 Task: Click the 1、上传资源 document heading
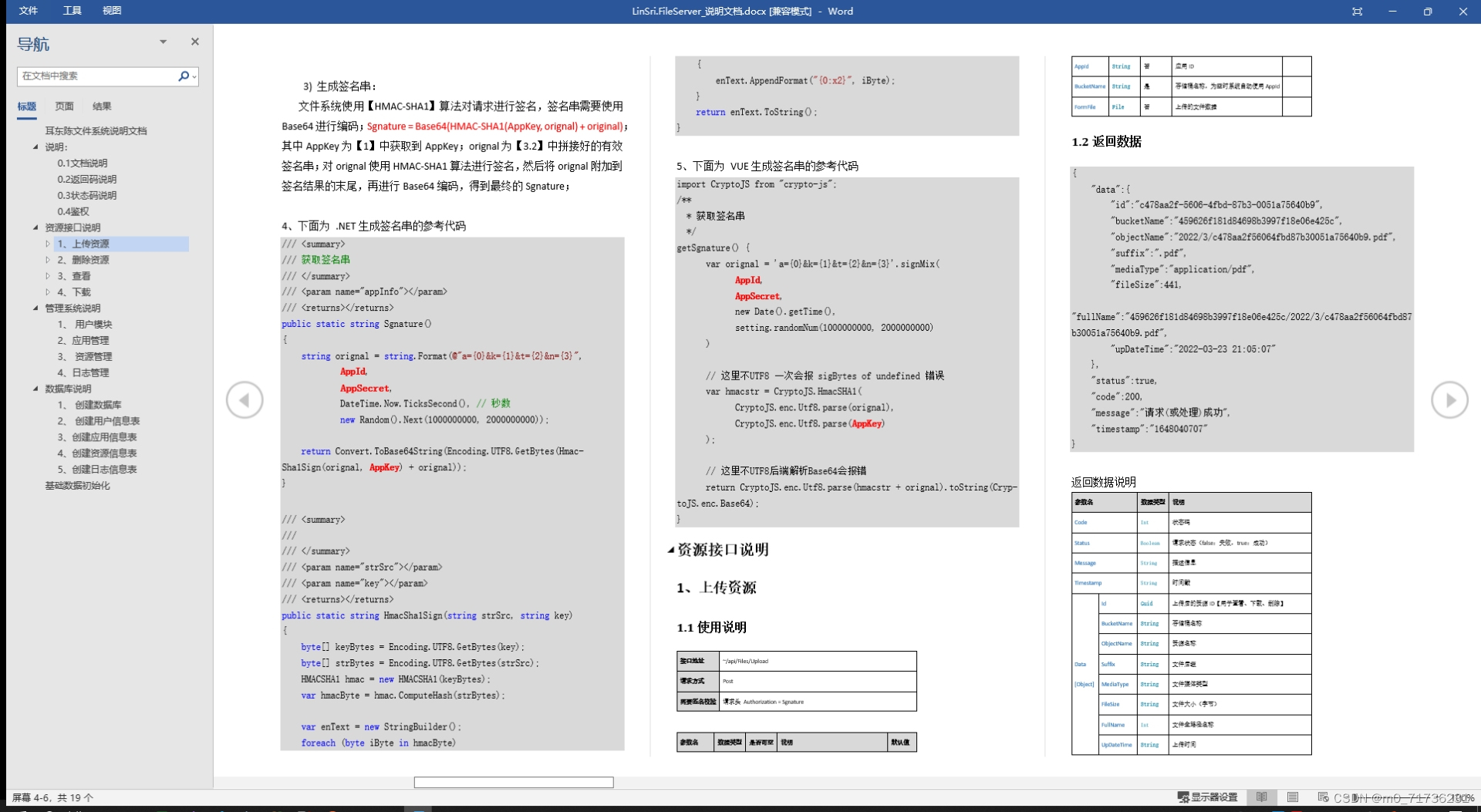click(717, 588)
